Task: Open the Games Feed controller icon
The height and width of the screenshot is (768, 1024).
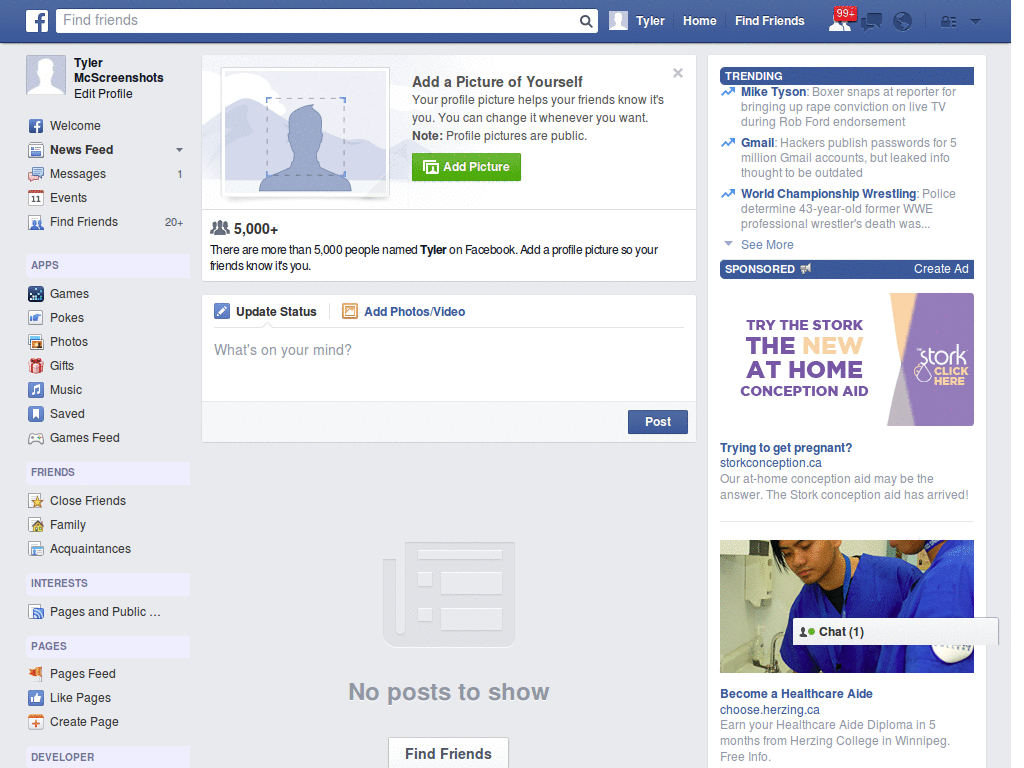Action: [x=36, y=438]
